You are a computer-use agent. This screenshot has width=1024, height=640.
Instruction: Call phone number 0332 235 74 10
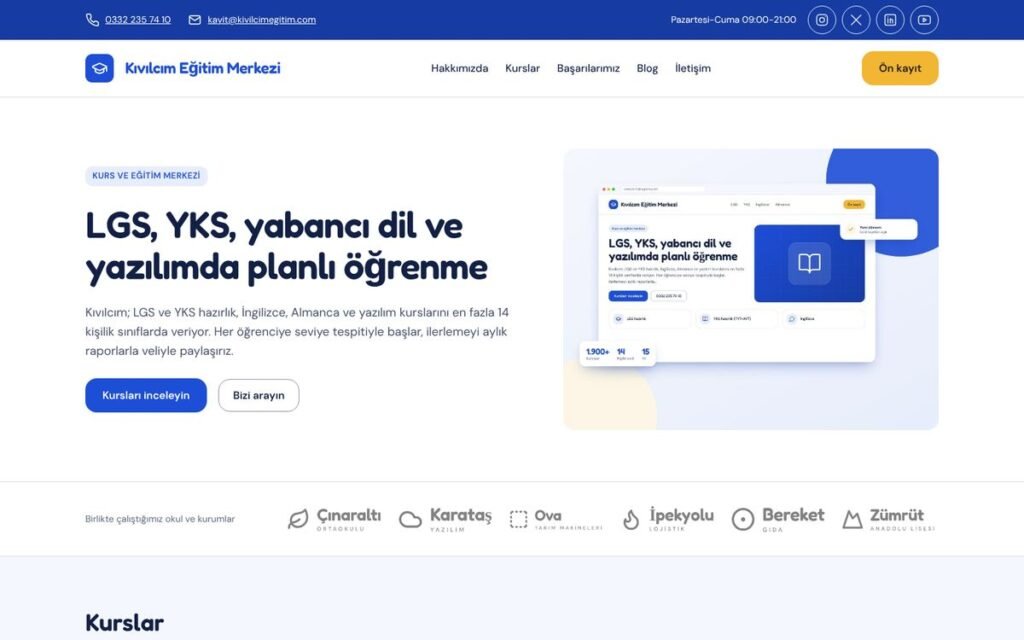138,20
